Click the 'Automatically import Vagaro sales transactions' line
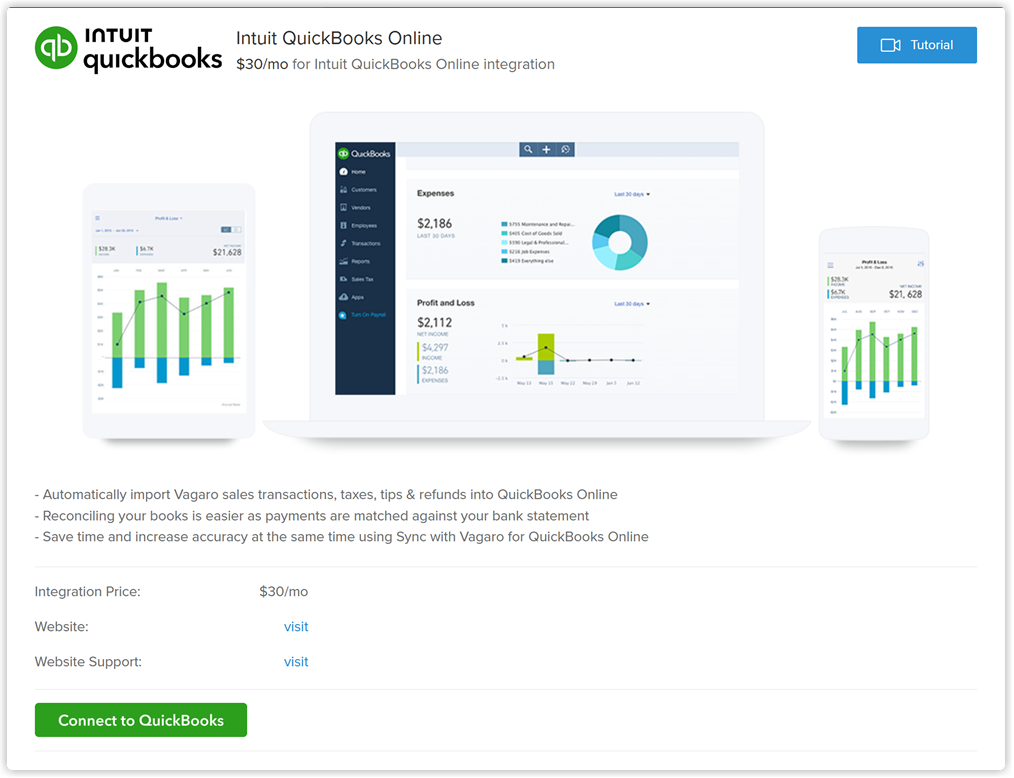 pyautogui.click(x=326, y=495)
